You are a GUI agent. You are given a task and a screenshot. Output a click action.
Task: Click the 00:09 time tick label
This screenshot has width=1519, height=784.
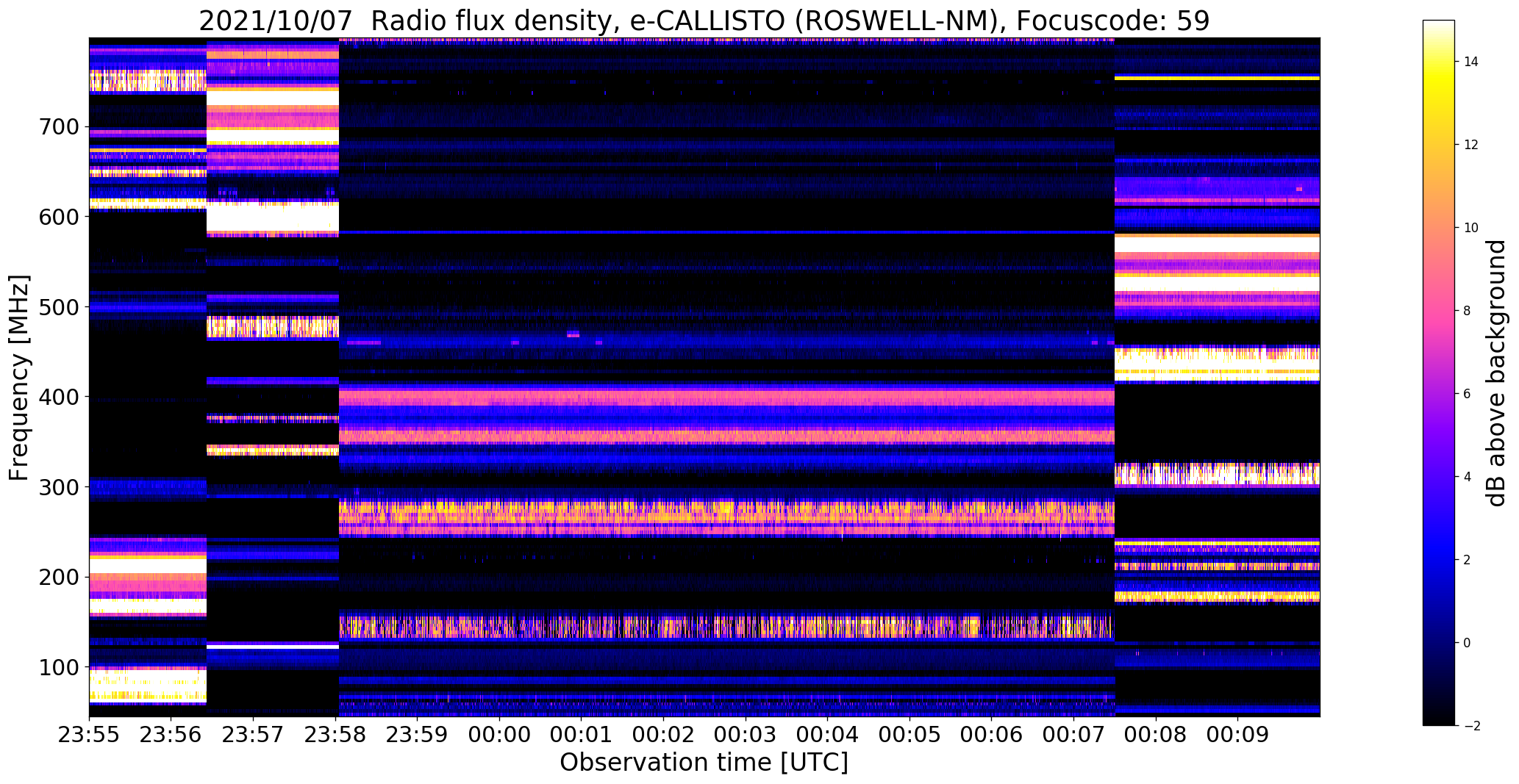tap(1237, 734)
